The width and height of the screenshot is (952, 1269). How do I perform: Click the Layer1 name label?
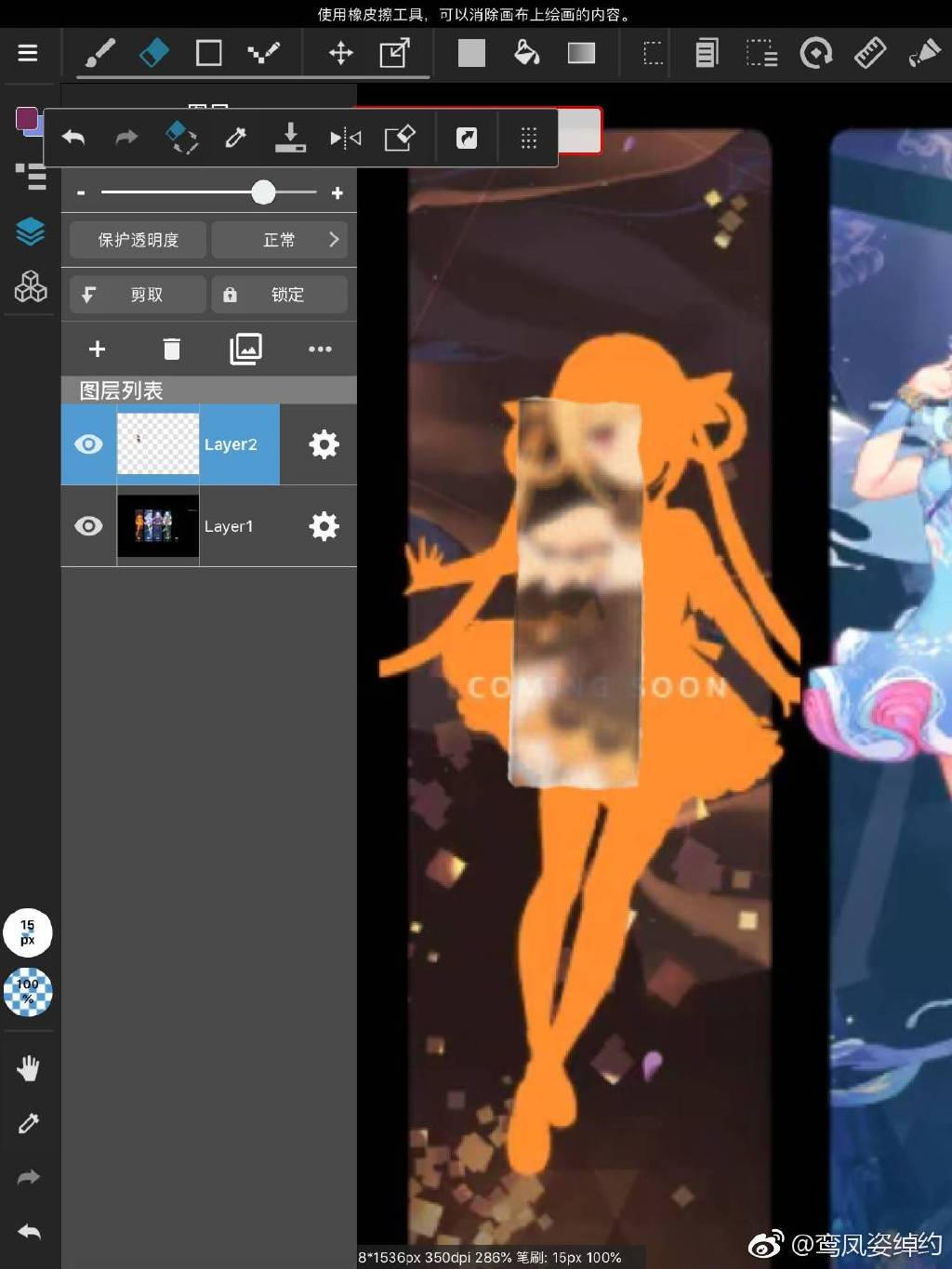[x=229, y=526]
